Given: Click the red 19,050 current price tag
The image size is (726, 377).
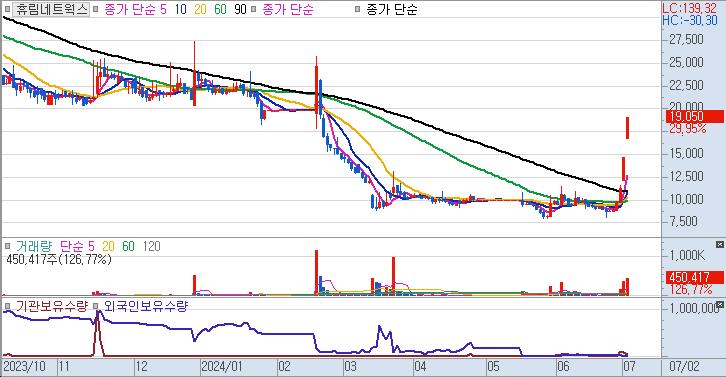Looking at the screenshot, I should point(695,116).
